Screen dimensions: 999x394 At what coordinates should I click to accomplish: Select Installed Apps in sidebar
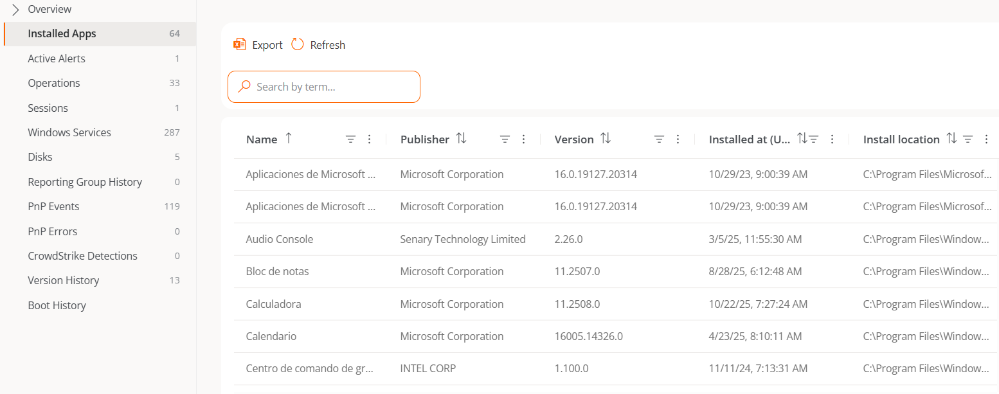coord(99,34)
